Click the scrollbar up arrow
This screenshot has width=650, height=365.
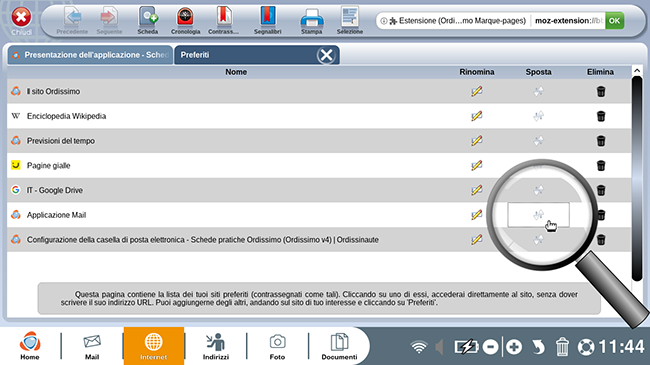pyautogui.click(x=637, y=71)
